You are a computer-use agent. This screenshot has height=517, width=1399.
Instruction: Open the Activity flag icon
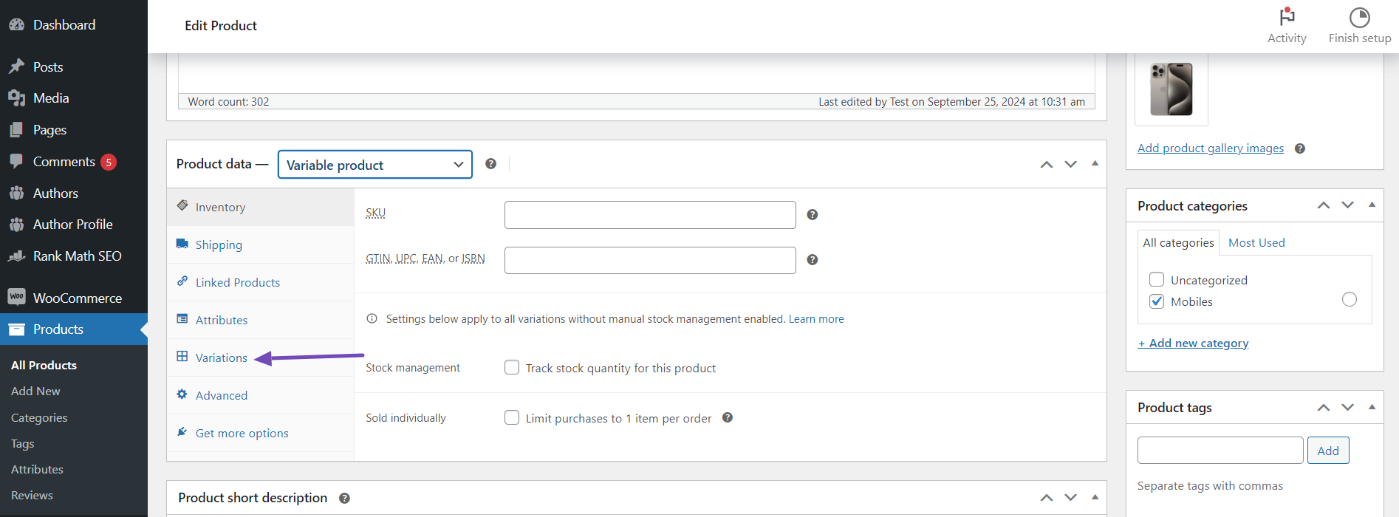[x=1287, y=18]
